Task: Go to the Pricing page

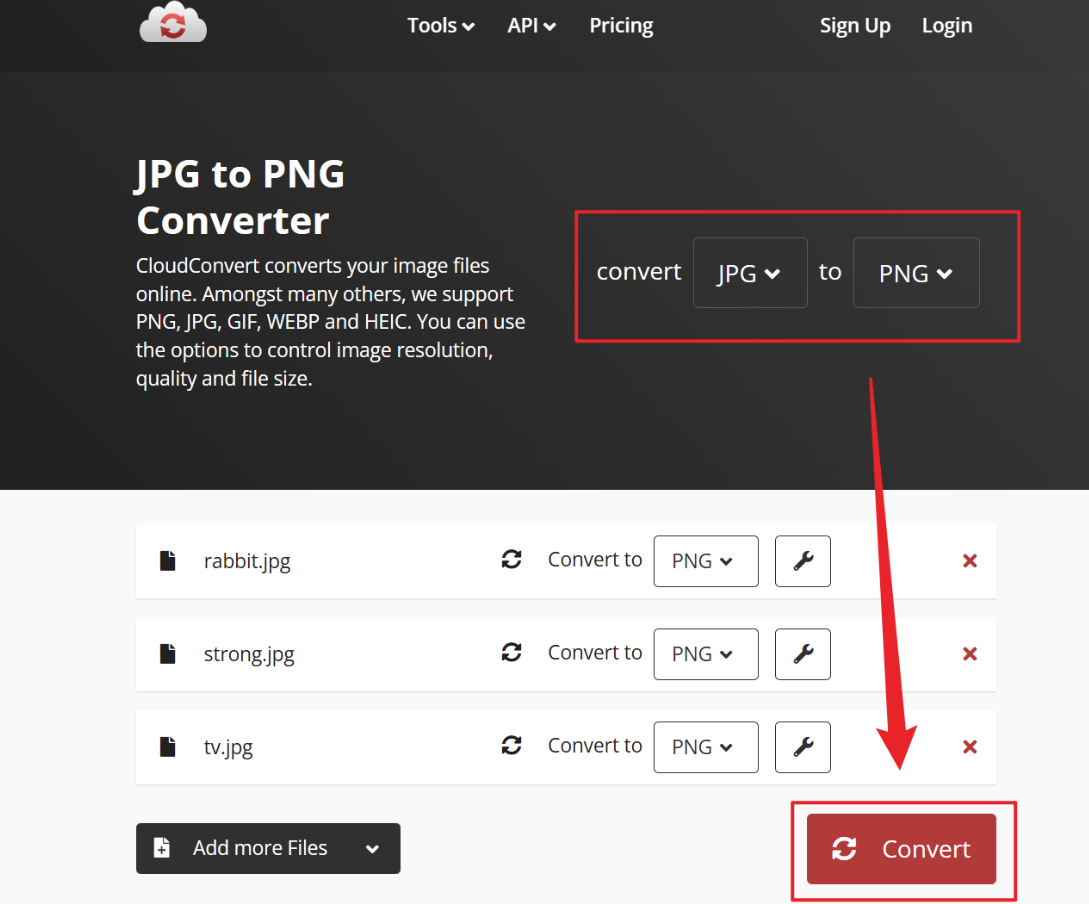Action: pyautogui.click(x=621, y=26)
